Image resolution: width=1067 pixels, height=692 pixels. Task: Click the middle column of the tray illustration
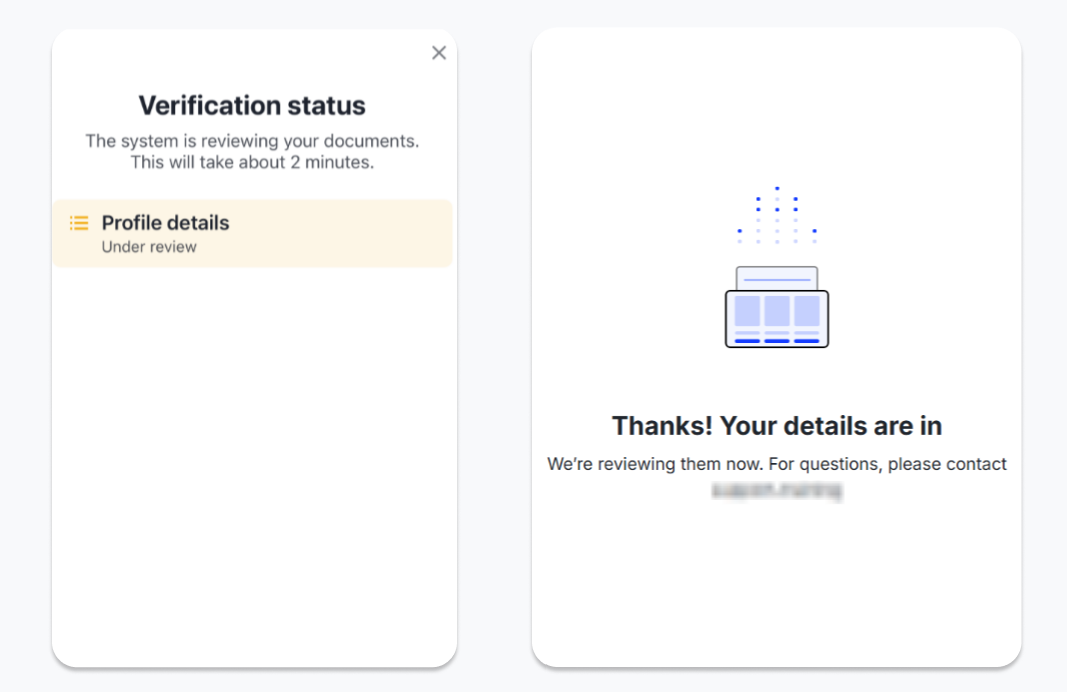coord(777,311)
